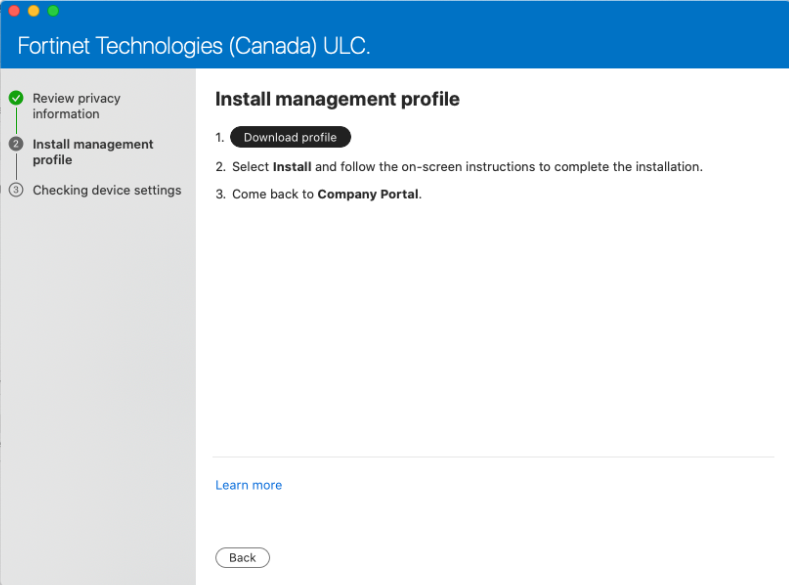Click the step 3 circle icon in sidebar

(16, 190)
